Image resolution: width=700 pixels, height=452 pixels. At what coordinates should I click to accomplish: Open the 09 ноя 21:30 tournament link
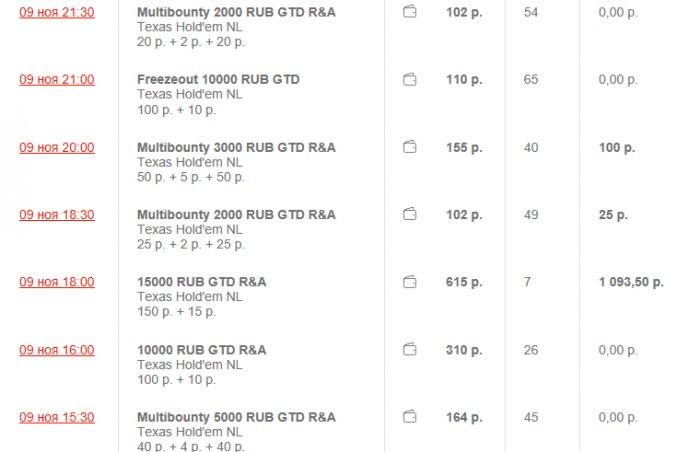[57, 12]
